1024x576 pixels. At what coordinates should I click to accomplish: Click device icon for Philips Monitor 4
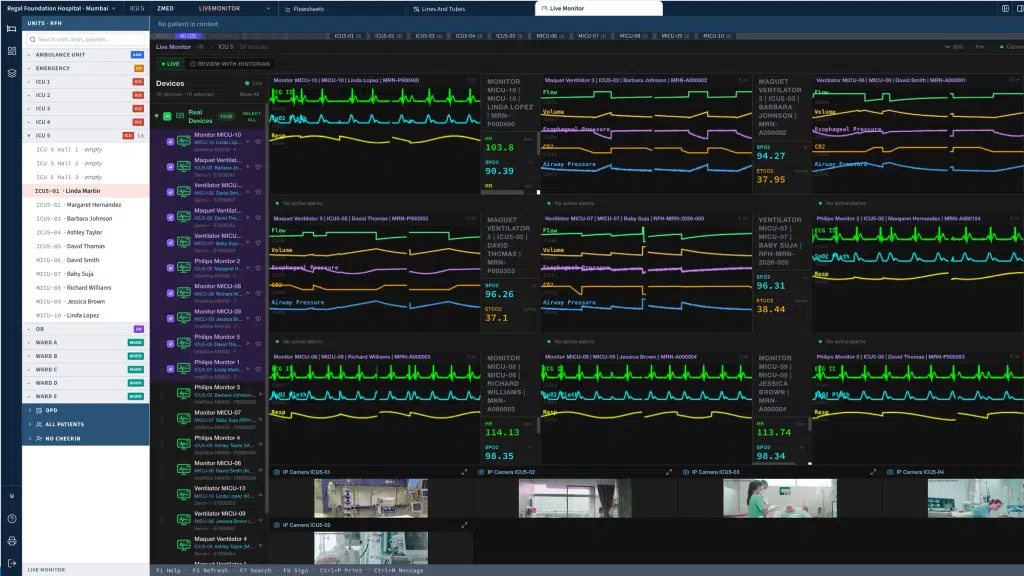[x=184, y=444]
